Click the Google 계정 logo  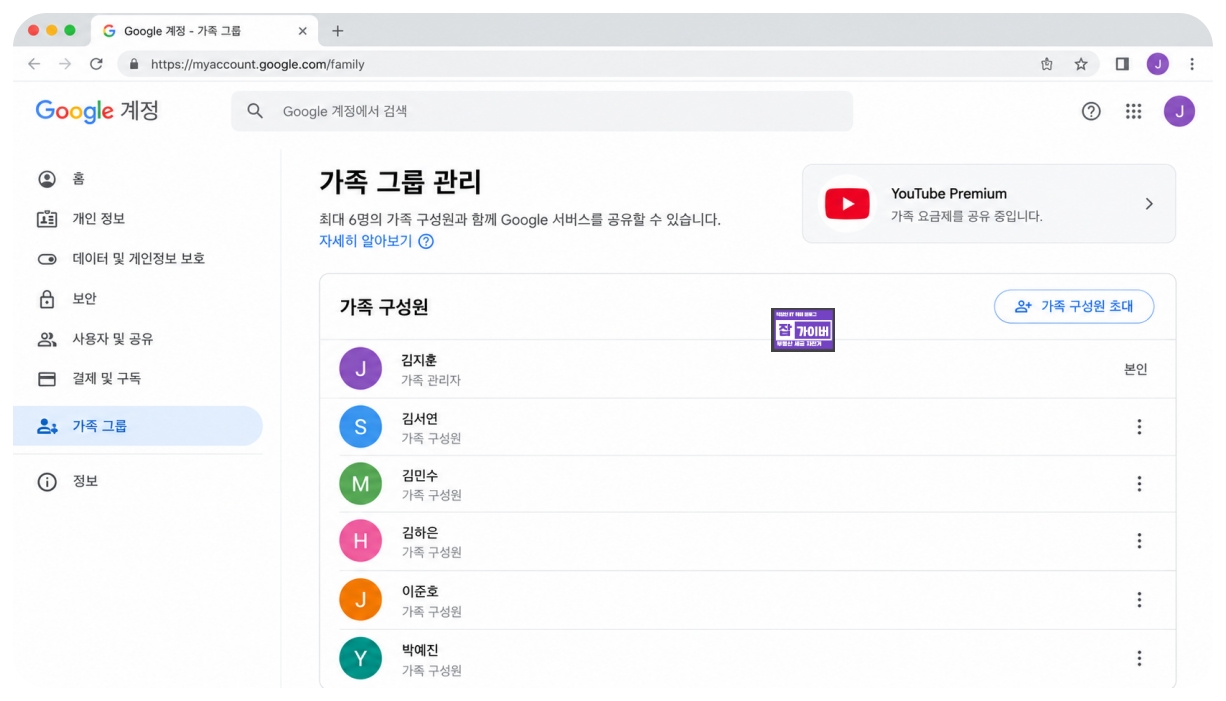pos(97,111)
